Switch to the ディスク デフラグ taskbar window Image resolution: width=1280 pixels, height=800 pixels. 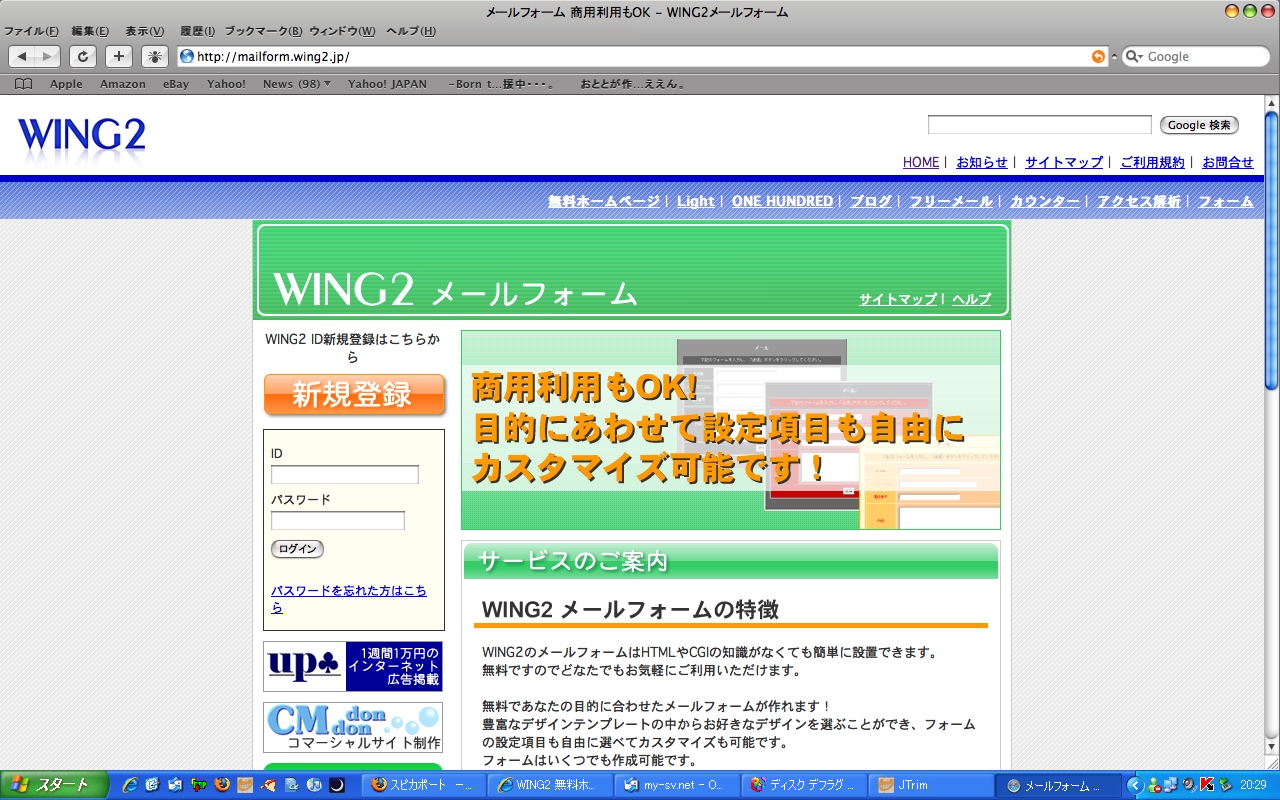(804, 785)
